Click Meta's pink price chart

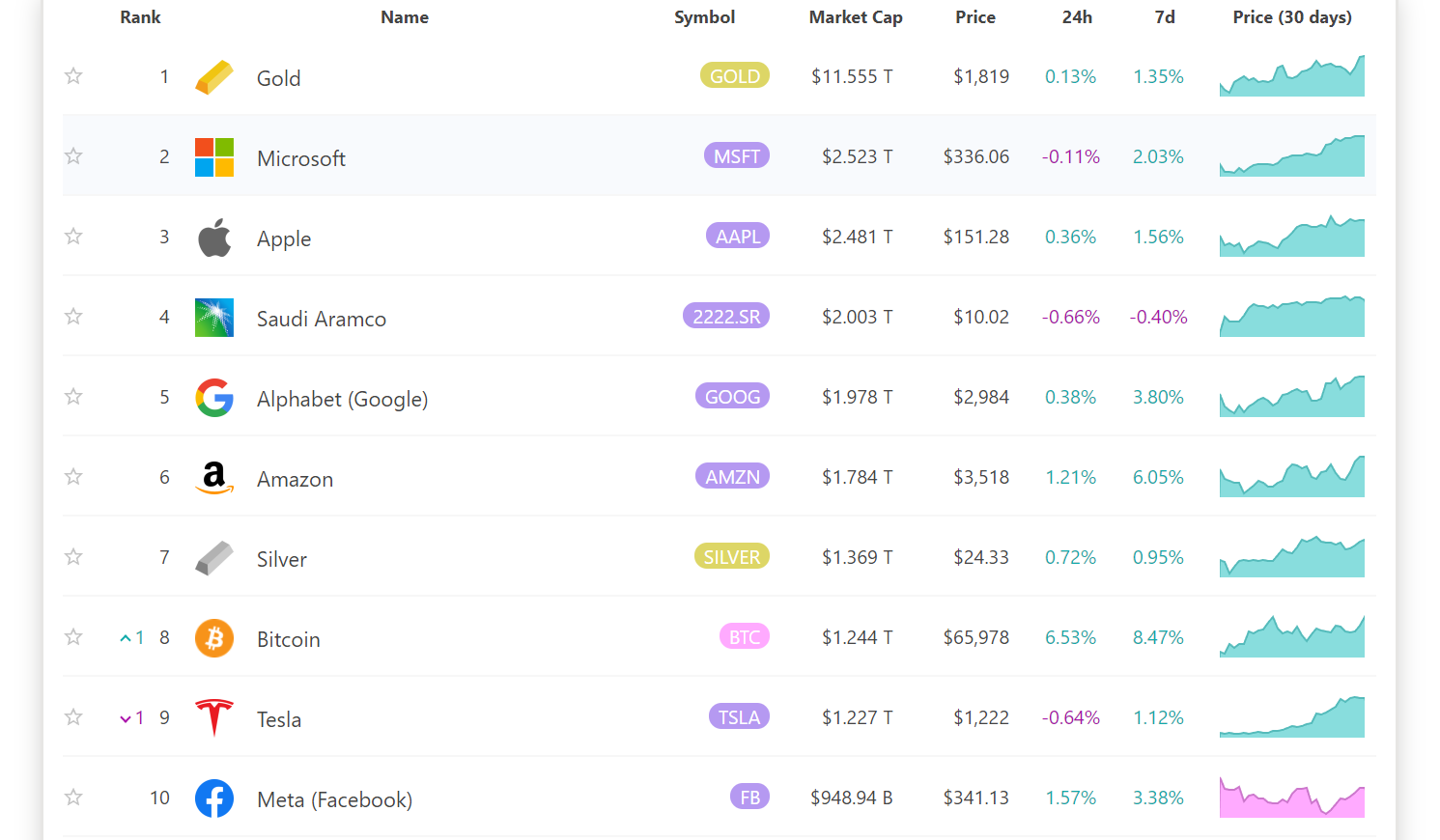(x=1291, y=797)
